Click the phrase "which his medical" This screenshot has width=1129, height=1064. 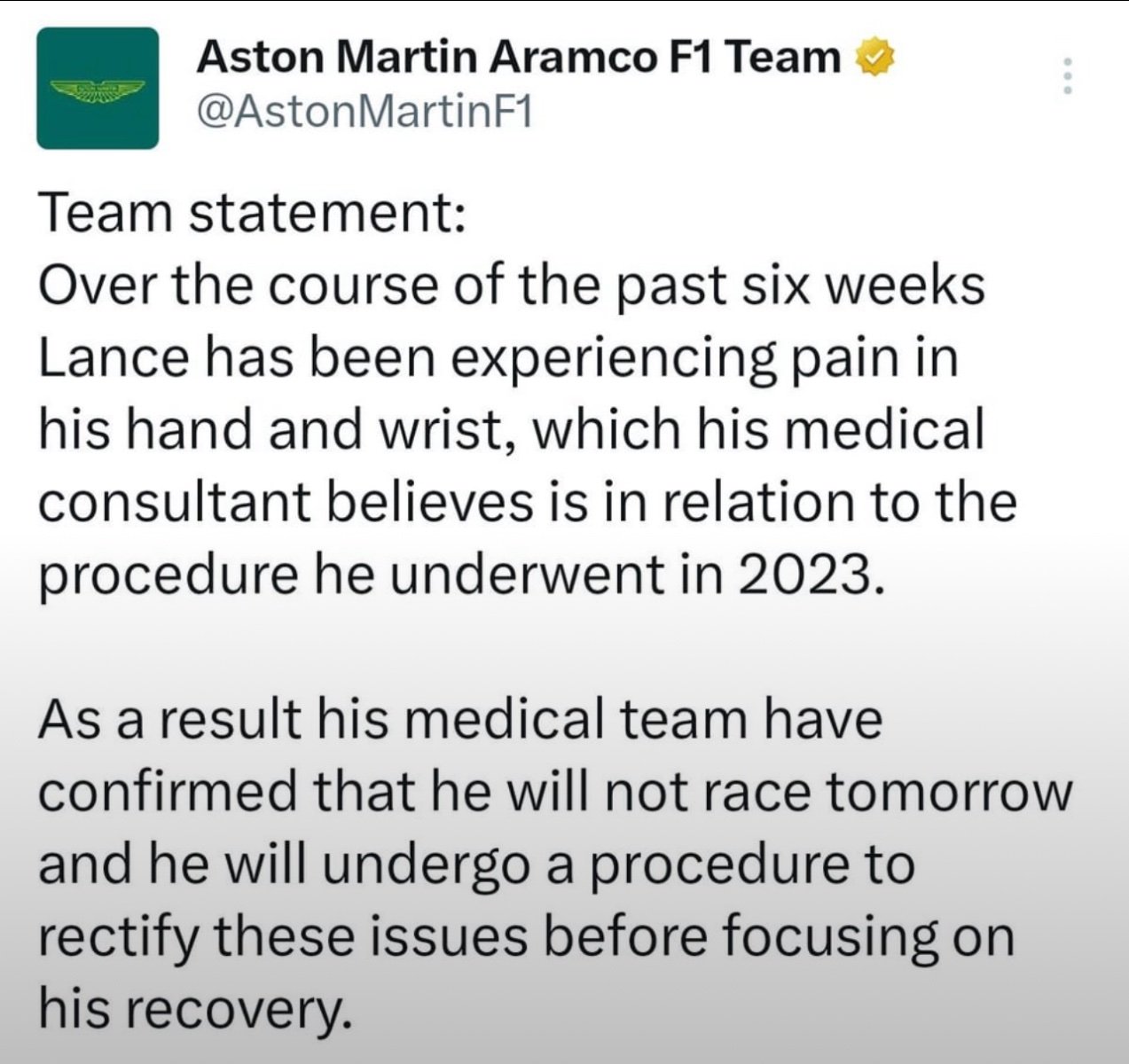coord(758,431)
